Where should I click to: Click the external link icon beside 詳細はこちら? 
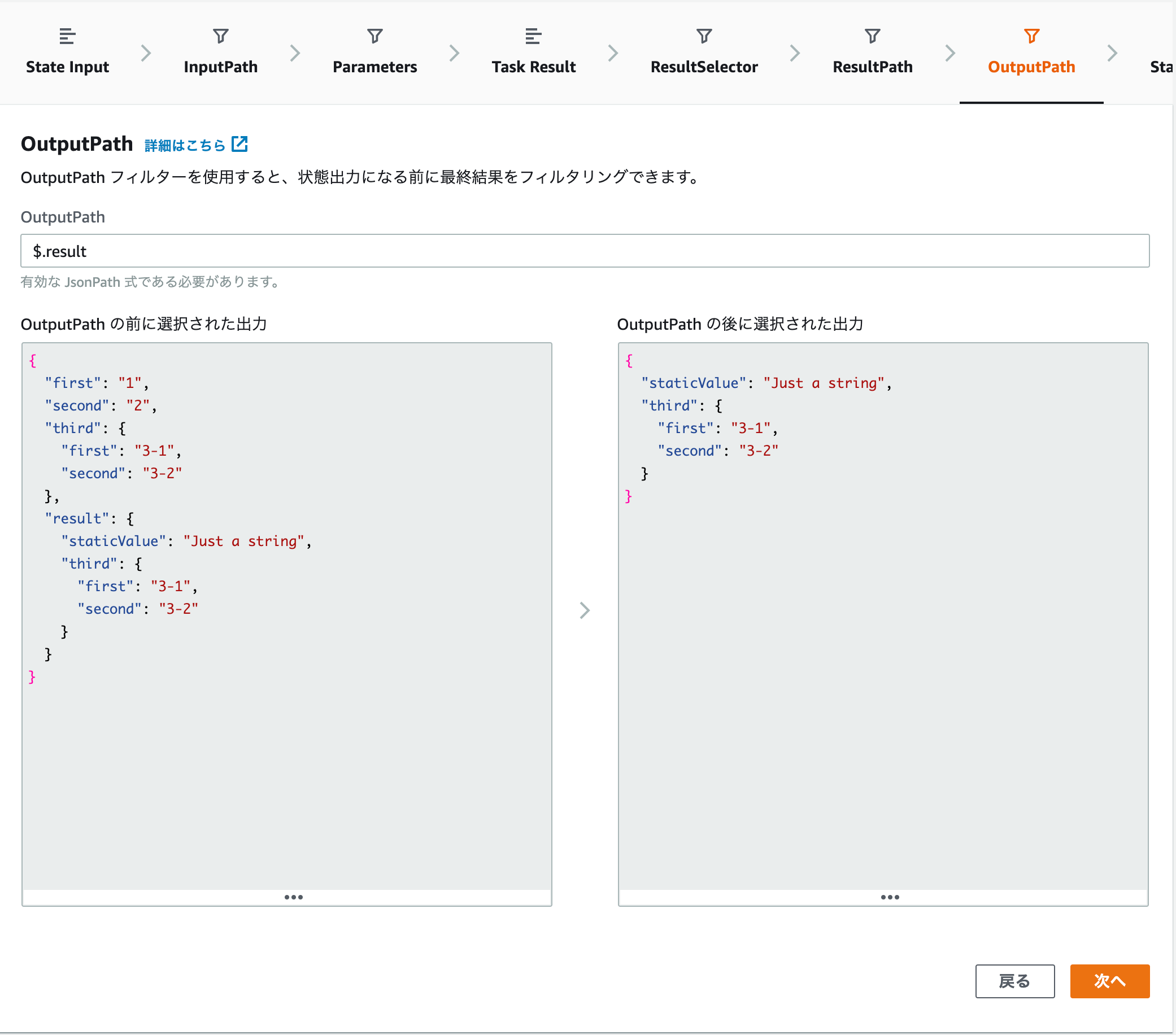point(239,144)
